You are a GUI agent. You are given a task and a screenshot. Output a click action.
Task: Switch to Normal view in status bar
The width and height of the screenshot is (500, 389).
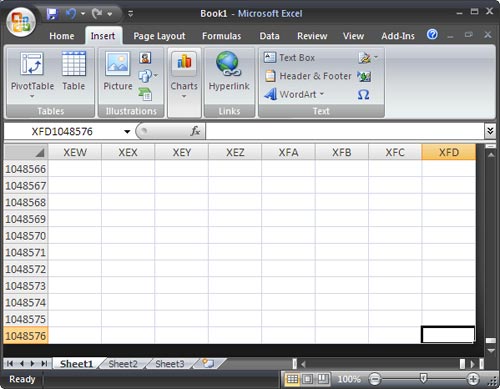(x=292, y=379)
